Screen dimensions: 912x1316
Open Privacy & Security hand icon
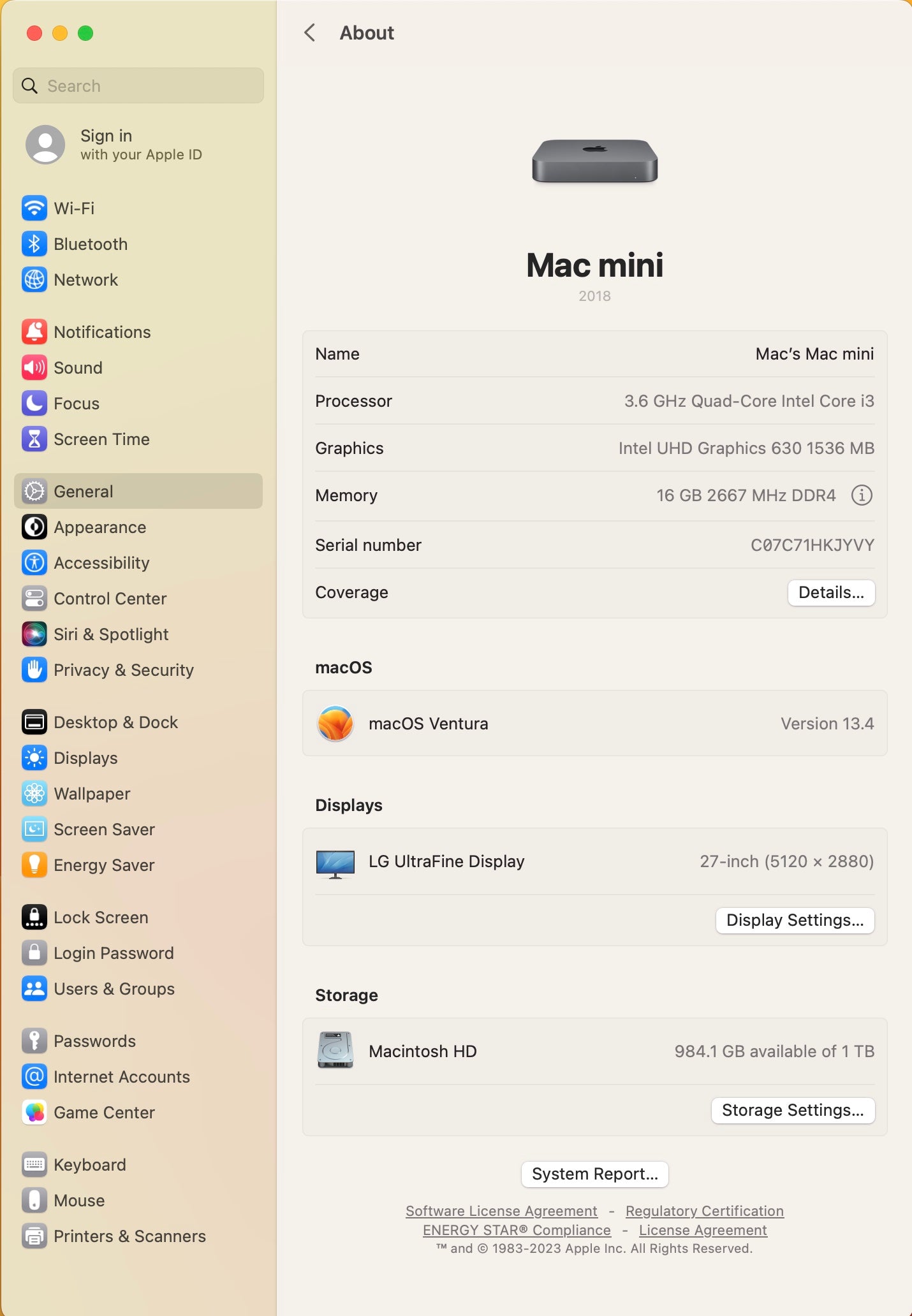pos(34,669)
